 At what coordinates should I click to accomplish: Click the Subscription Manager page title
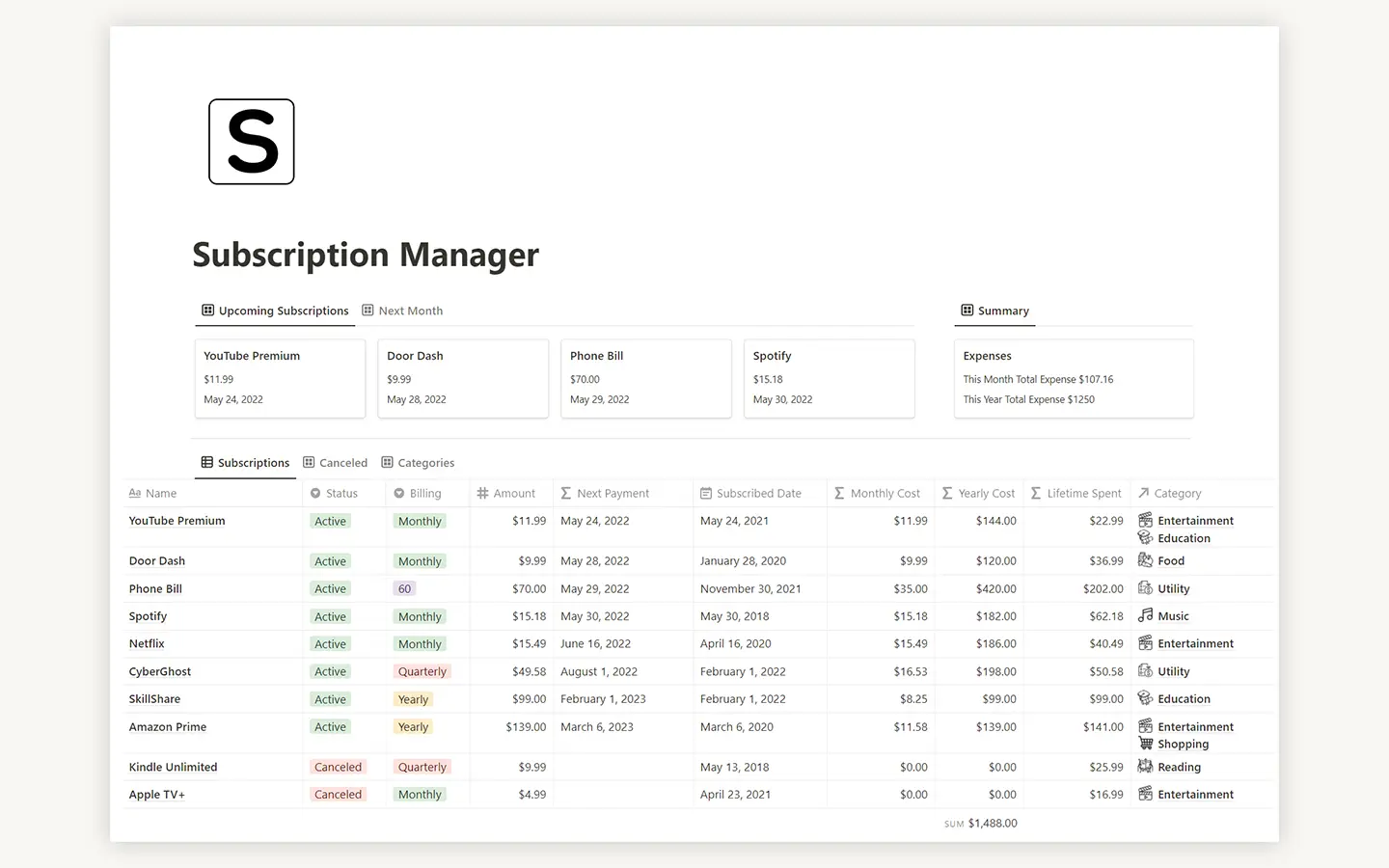366,255
